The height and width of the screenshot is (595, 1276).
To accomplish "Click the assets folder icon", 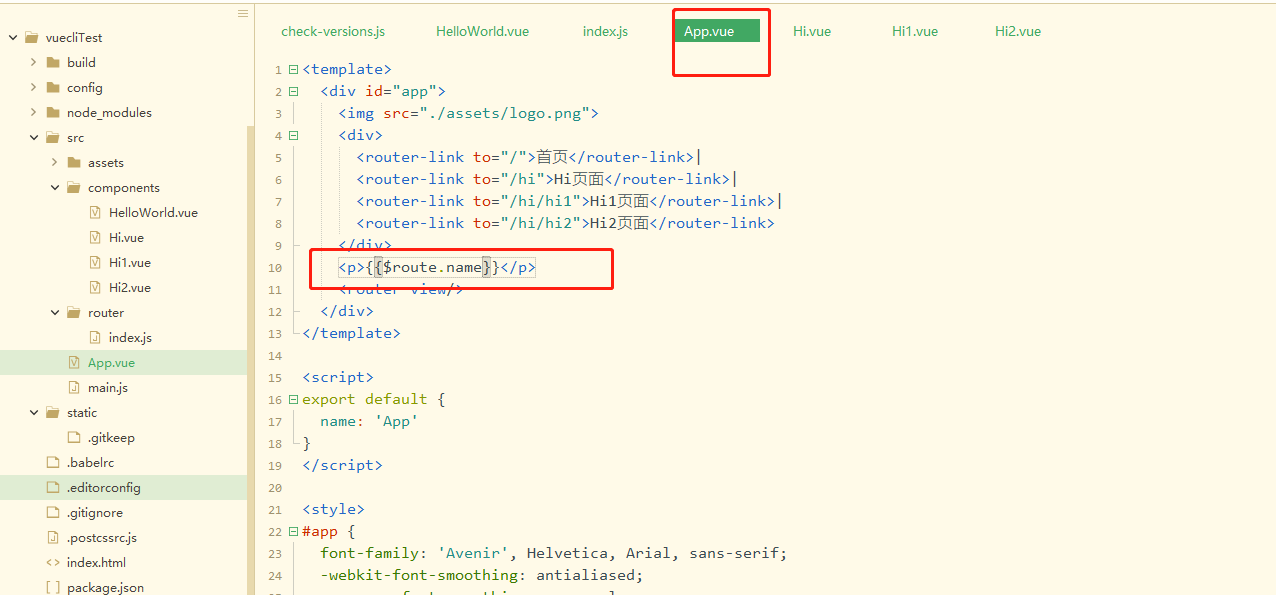I will click(74, 162).
